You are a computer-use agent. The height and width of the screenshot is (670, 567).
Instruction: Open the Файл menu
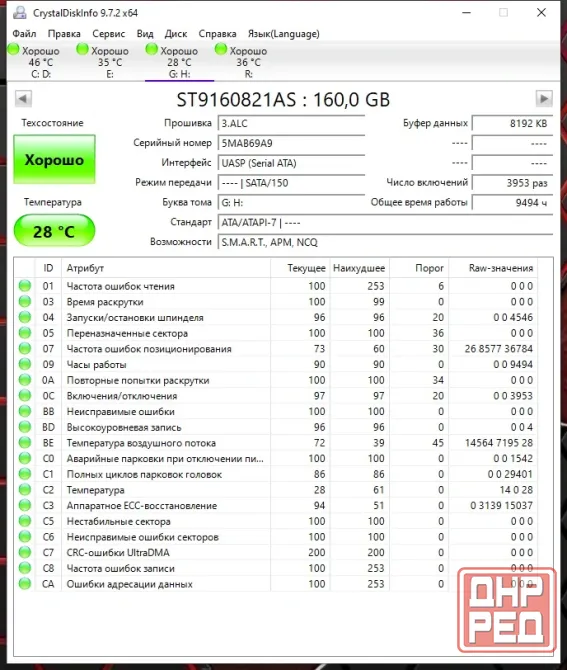tap(24, 34)
